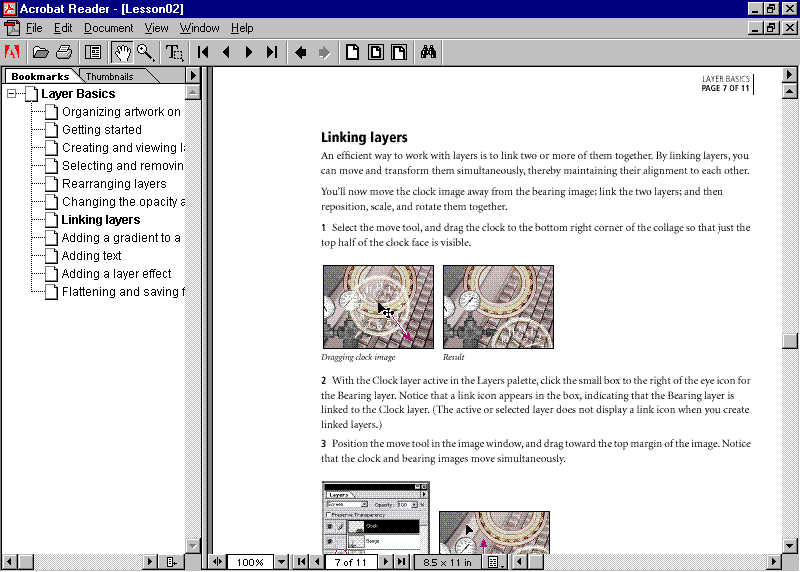
Task: Select the Linking layers bookmark
Action: coord(101,220)
